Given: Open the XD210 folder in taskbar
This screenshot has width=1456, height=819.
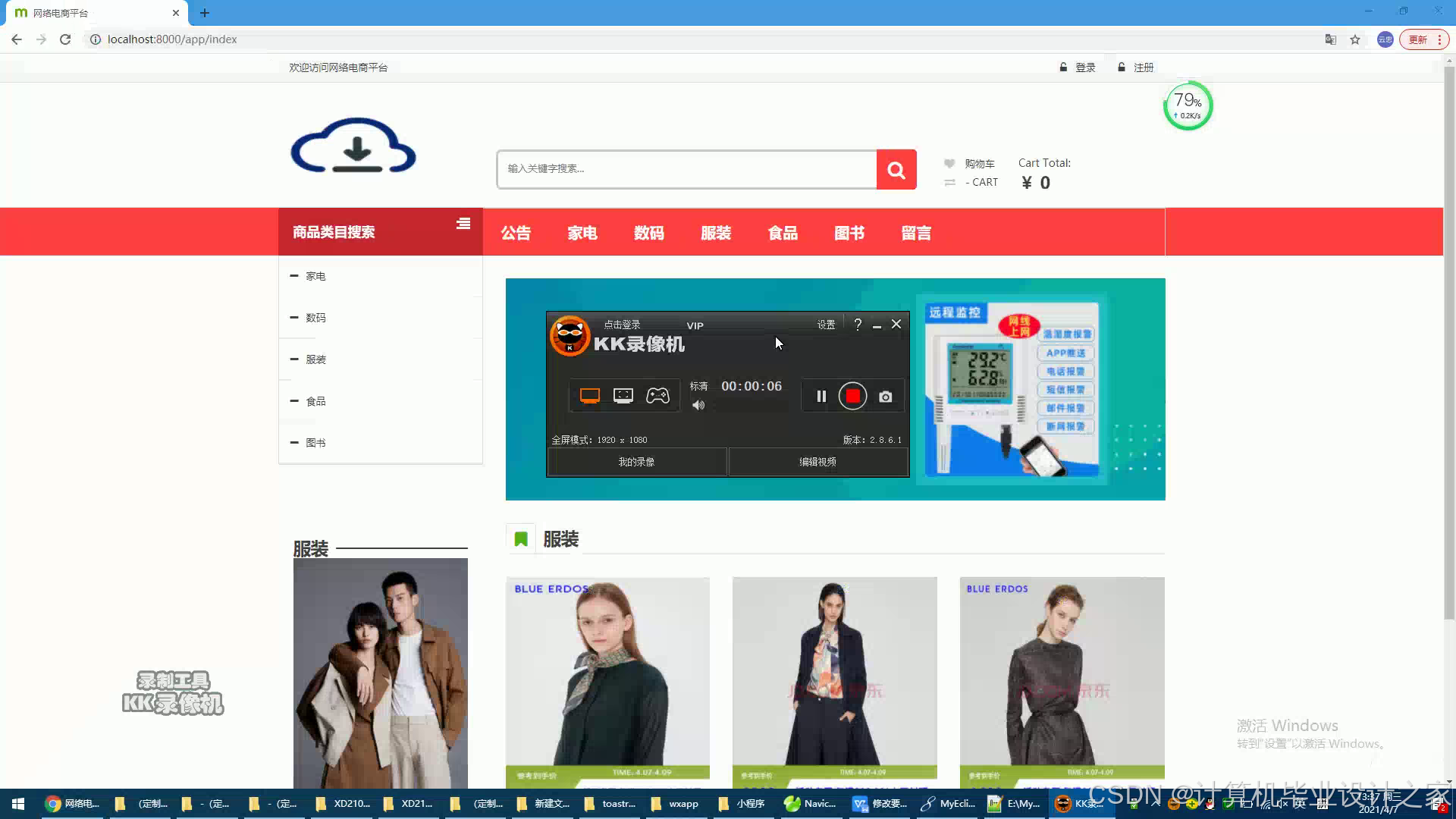Looking at the screenshot, I should pos(343,804).
